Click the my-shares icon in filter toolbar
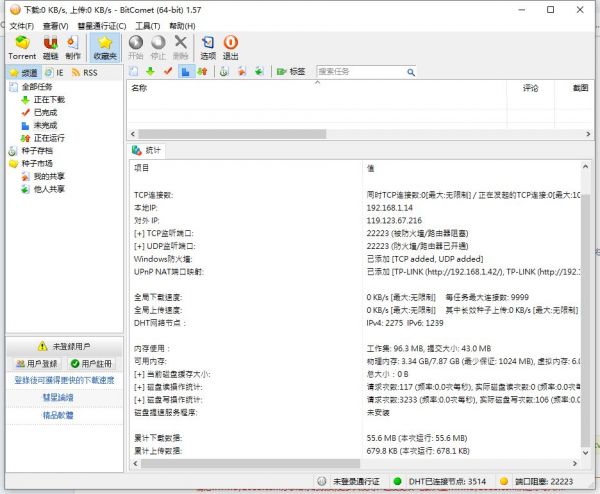Viewport: 600px width, 494px height. coord(242,71)
